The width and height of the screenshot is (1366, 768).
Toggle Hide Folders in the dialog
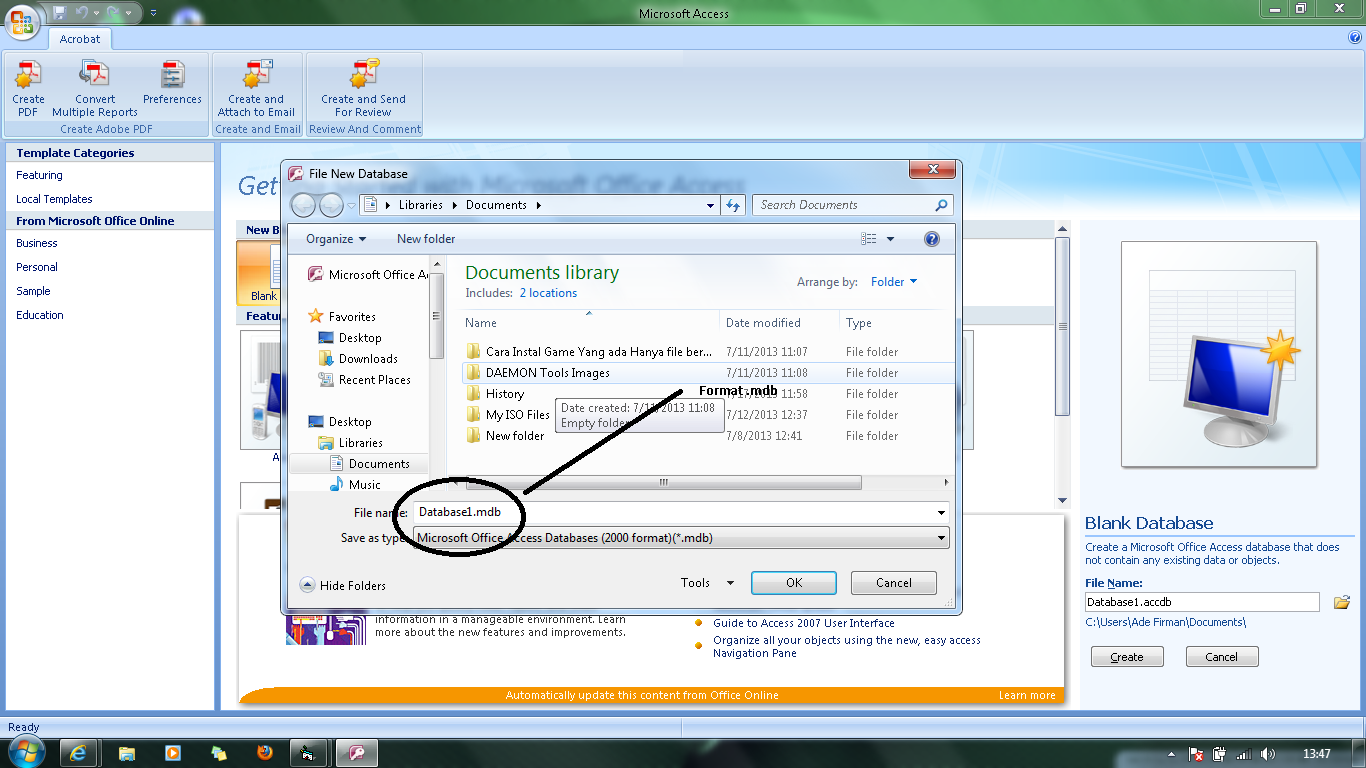(342, 585)
